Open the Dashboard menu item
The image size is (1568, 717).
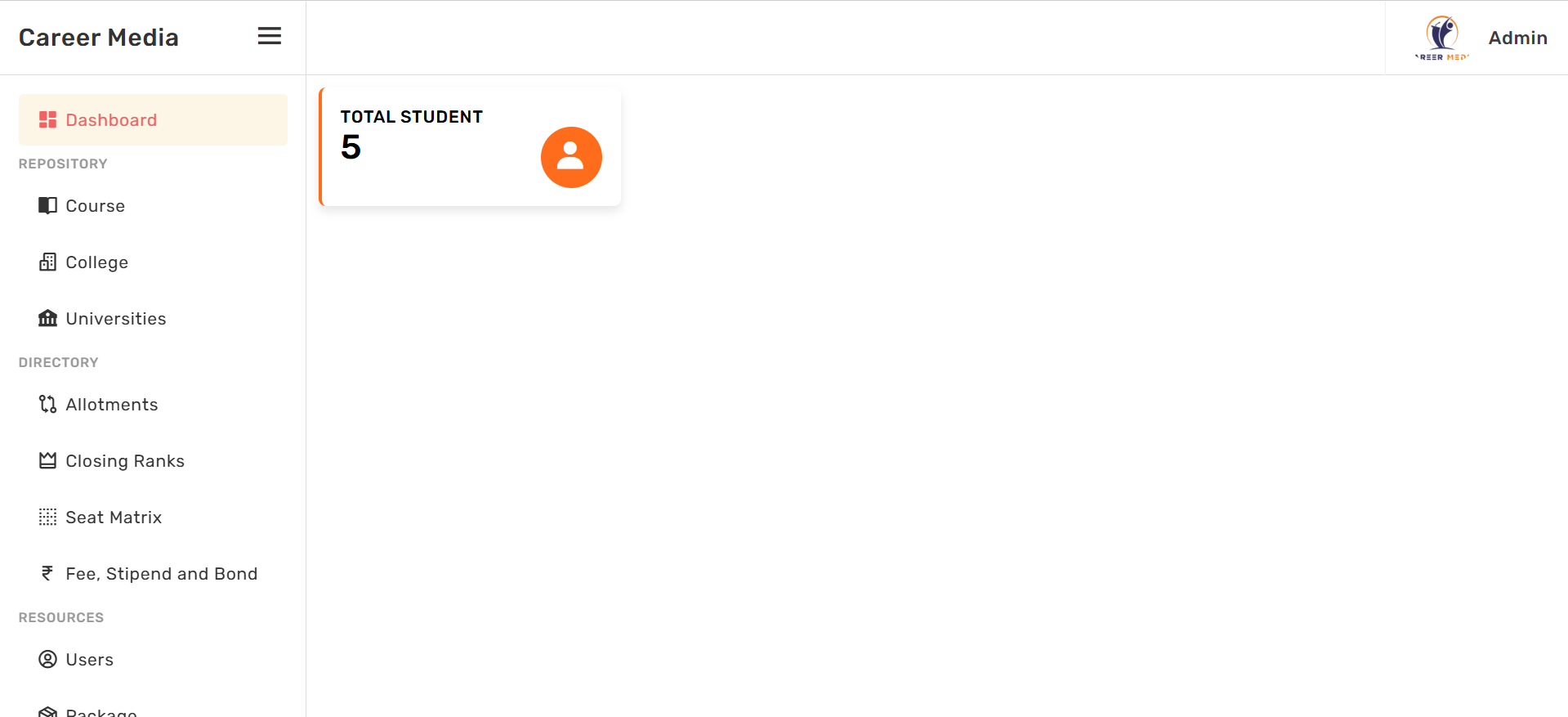point(153,119)
